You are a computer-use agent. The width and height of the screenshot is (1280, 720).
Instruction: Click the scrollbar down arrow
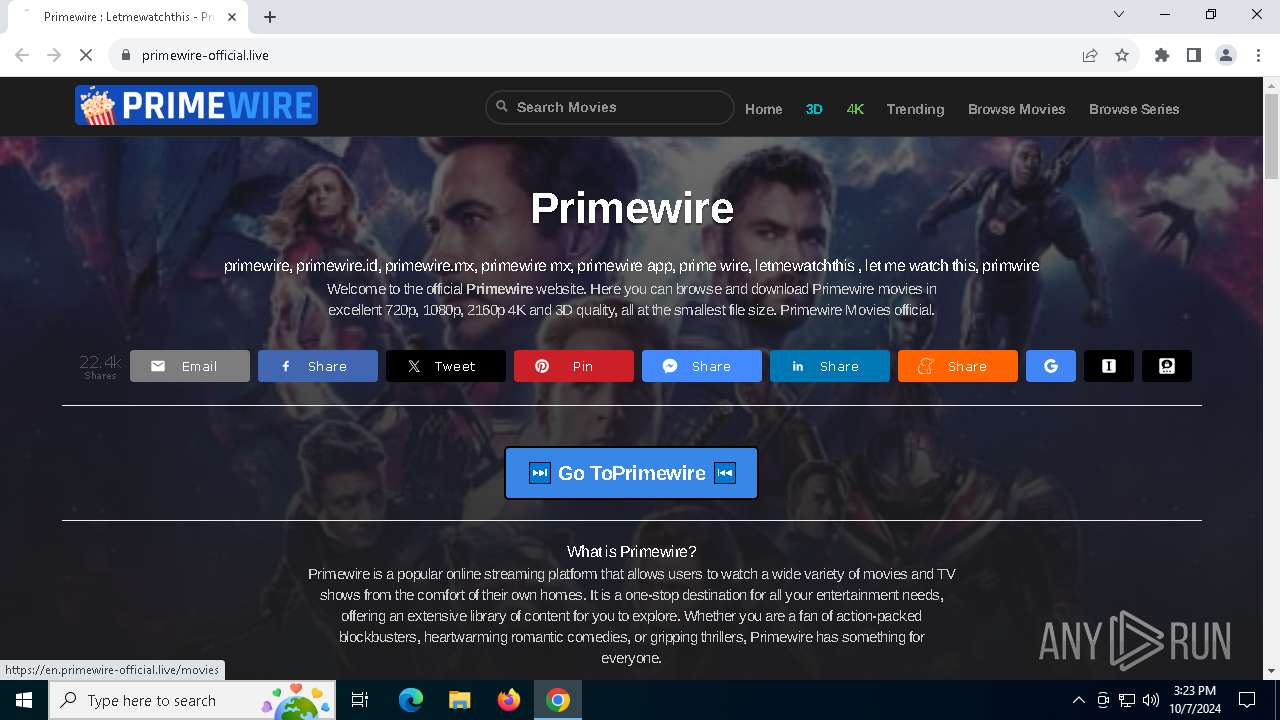[x=1271, y=671]
